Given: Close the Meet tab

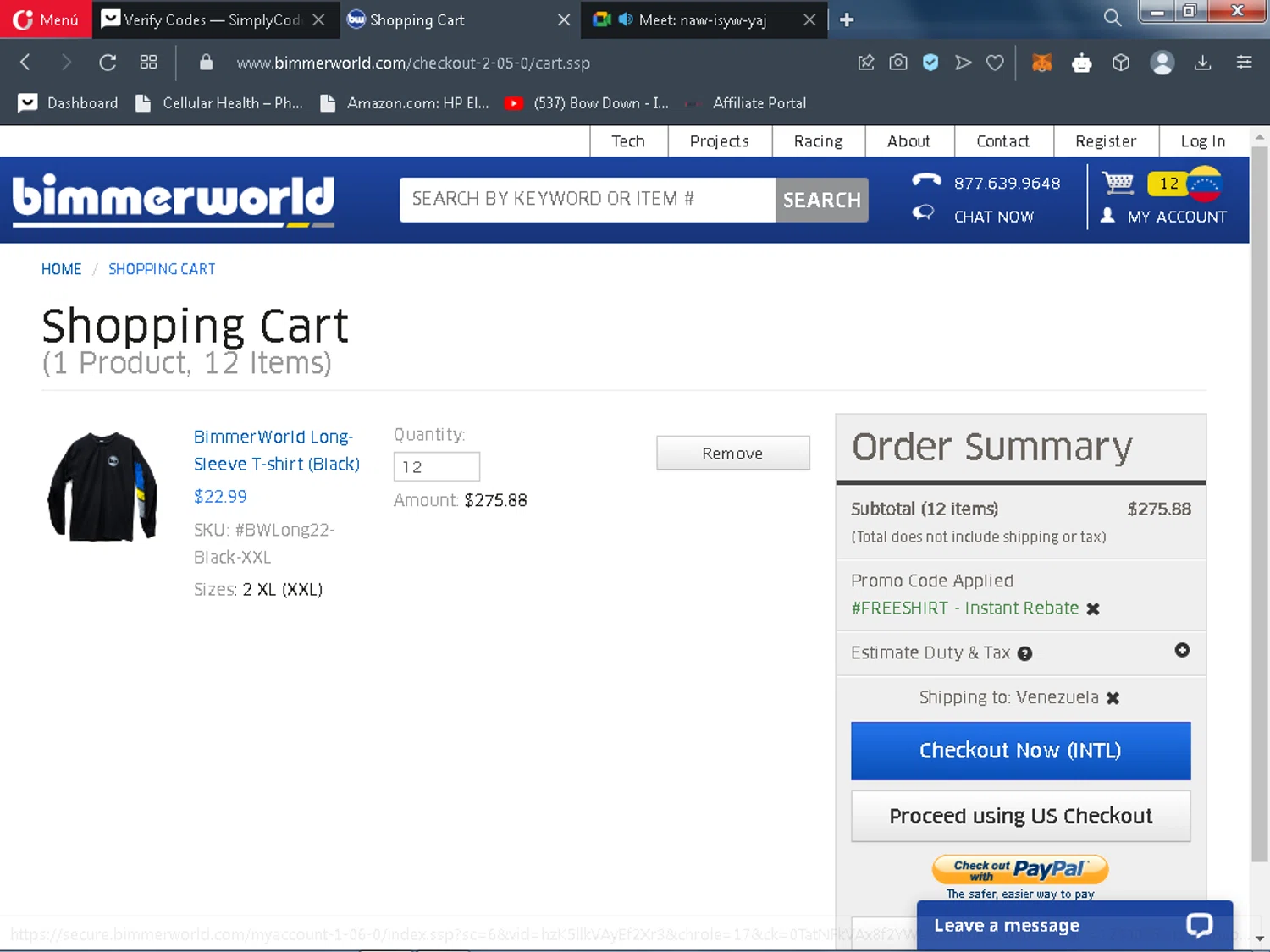Looking at the screenshot, I should (809, 19).
